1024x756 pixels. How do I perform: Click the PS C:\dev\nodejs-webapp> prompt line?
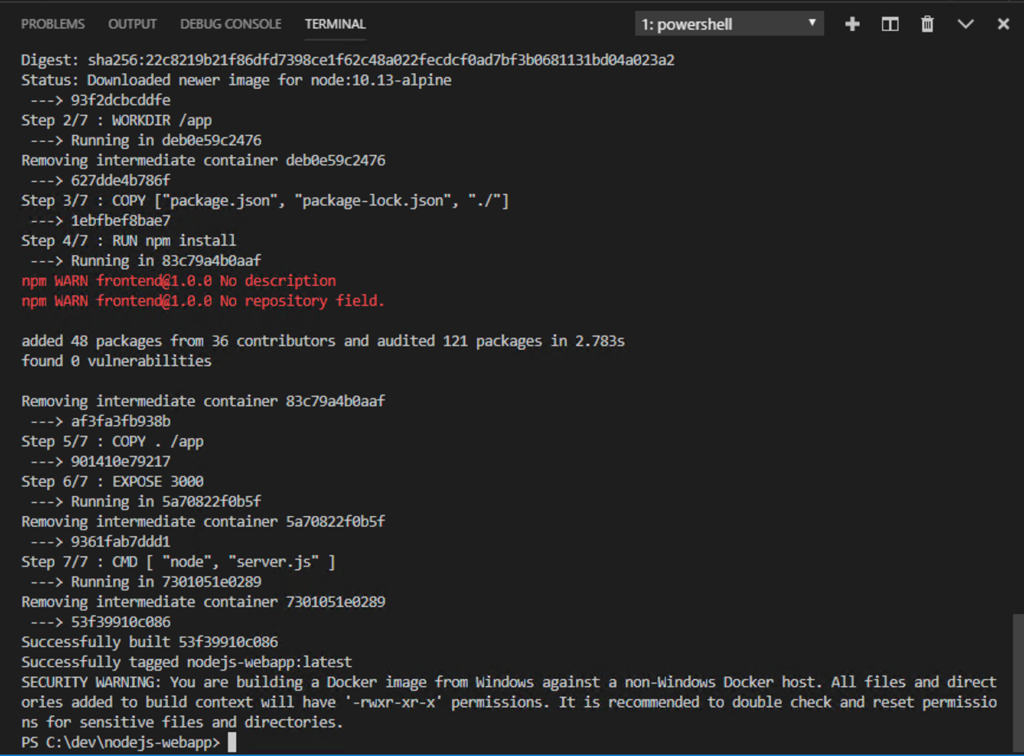pos(121,742)
